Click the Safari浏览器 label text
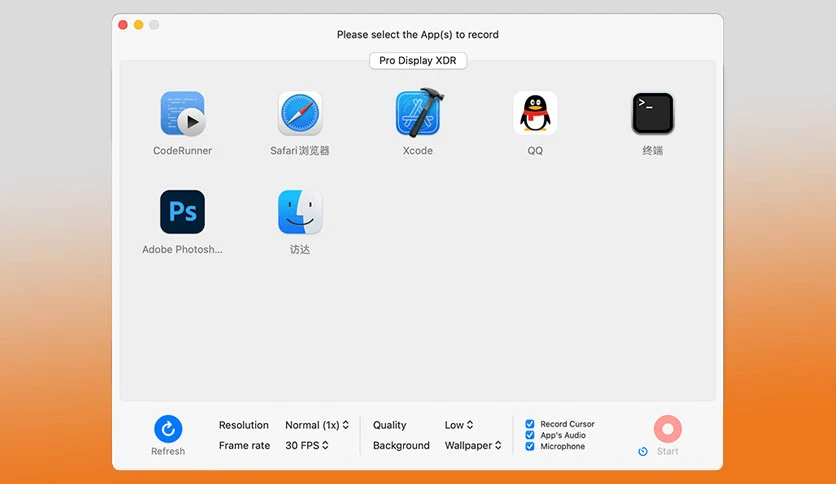This screenshot has height=484, width=836. [x=300, y=151]
